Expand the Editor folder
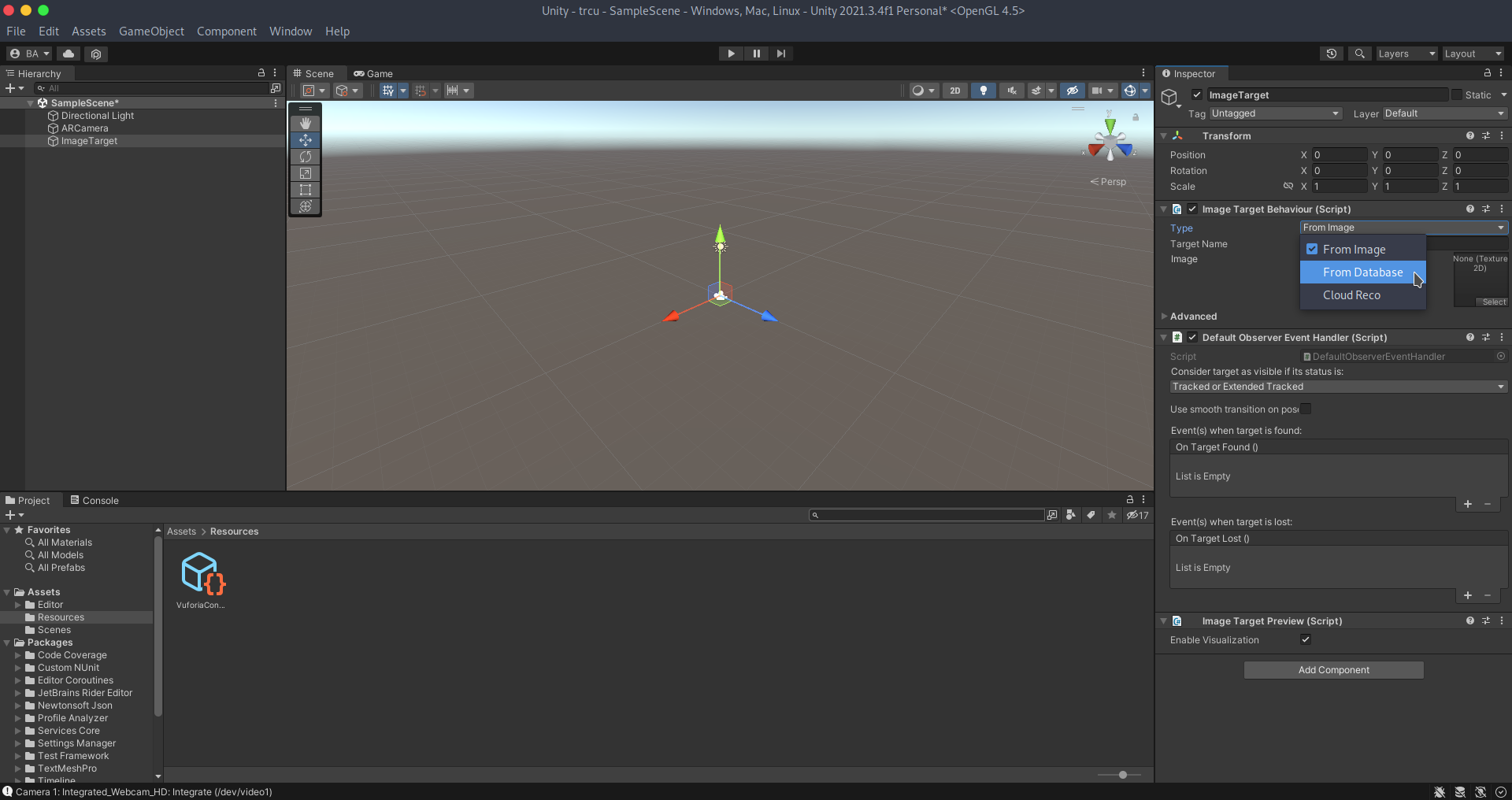 click(18, 605)
